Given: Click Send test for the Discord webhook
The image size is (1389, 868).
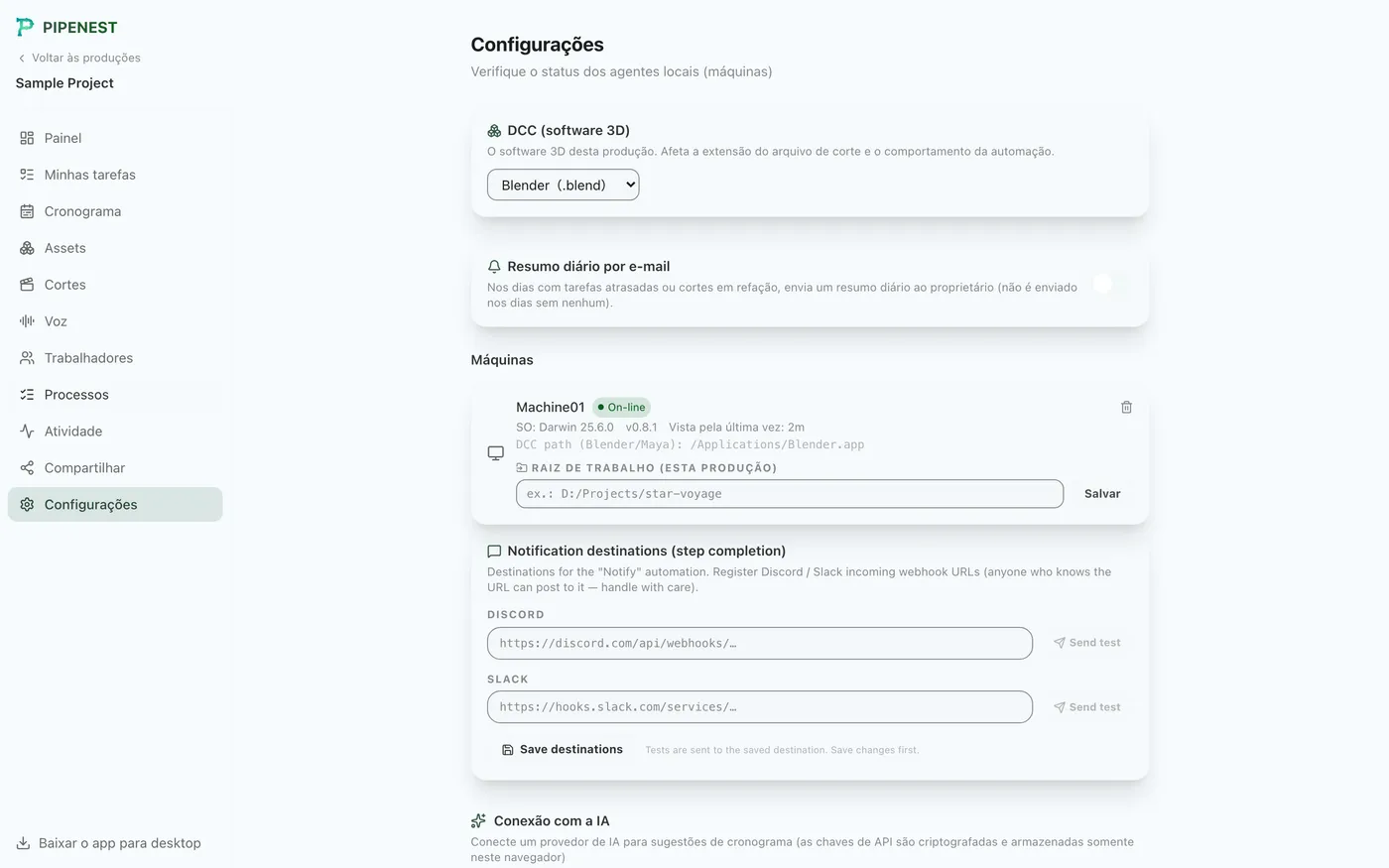Looking at the screenshot, I should click(1087, 643).
